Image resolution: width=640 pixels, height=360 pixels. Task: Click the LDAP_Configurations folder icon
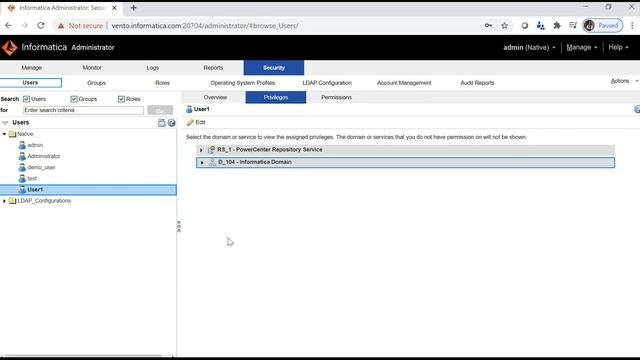pyautogui.click(x=13, y=201)
